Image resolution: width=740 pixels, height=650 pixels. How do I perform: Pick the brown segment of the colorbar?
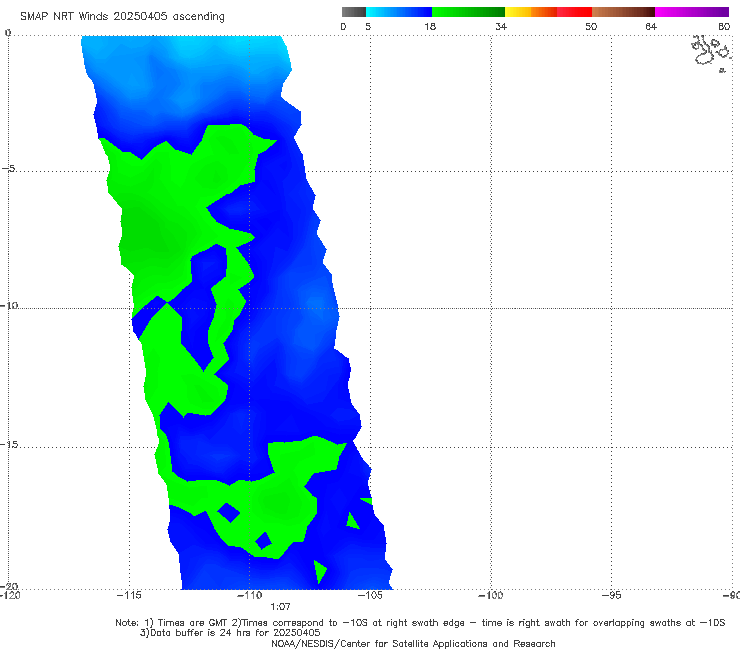623,12
